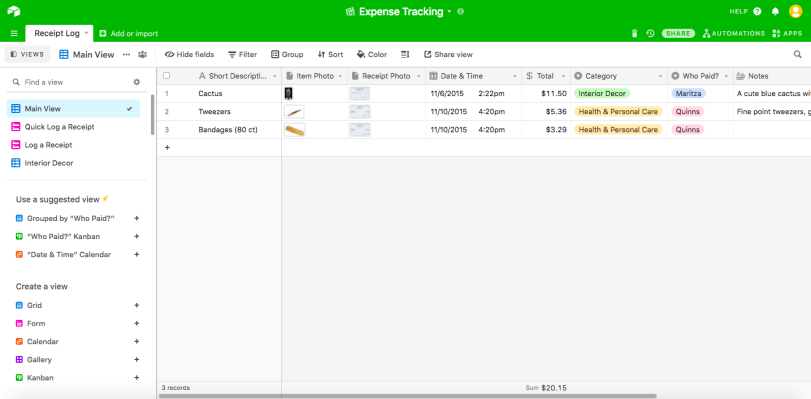Image resolution: width=811 pixels, height=399 pixels.
Task: Click Add or import table
Action: coord(129,34)
